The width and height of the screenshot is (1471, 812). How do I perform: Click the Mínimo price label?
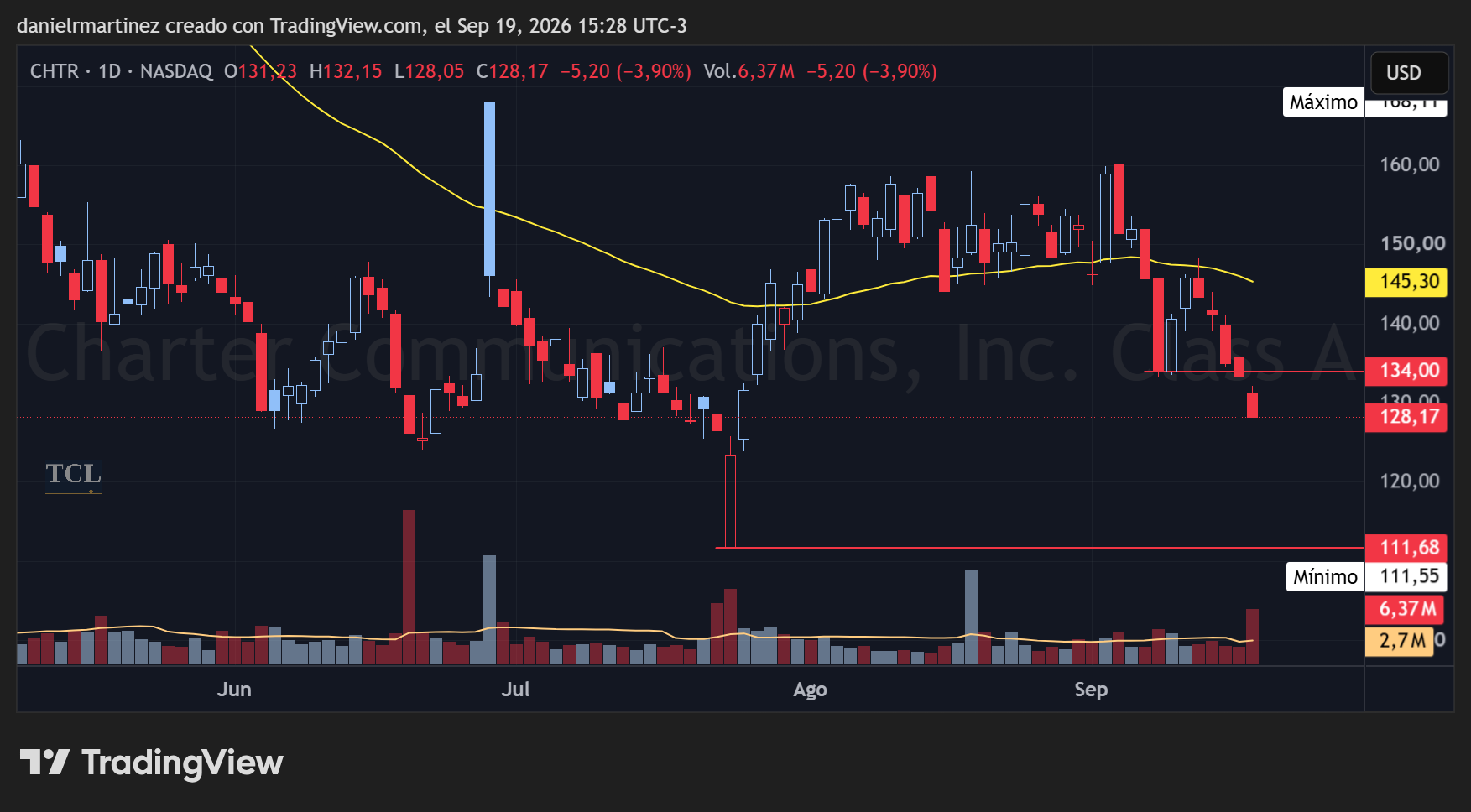pos(1325,577)
